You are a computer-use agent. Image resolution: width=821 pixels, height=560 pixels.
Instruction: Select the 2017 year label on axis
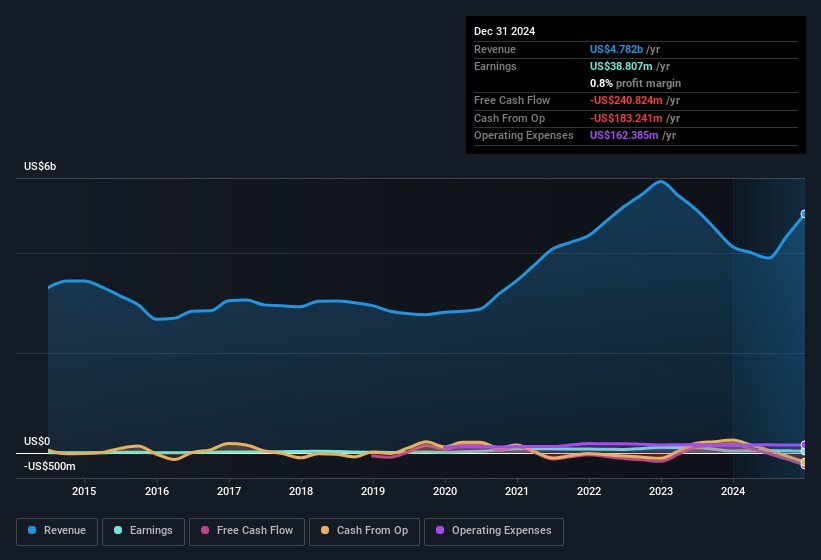pos(229,491)
